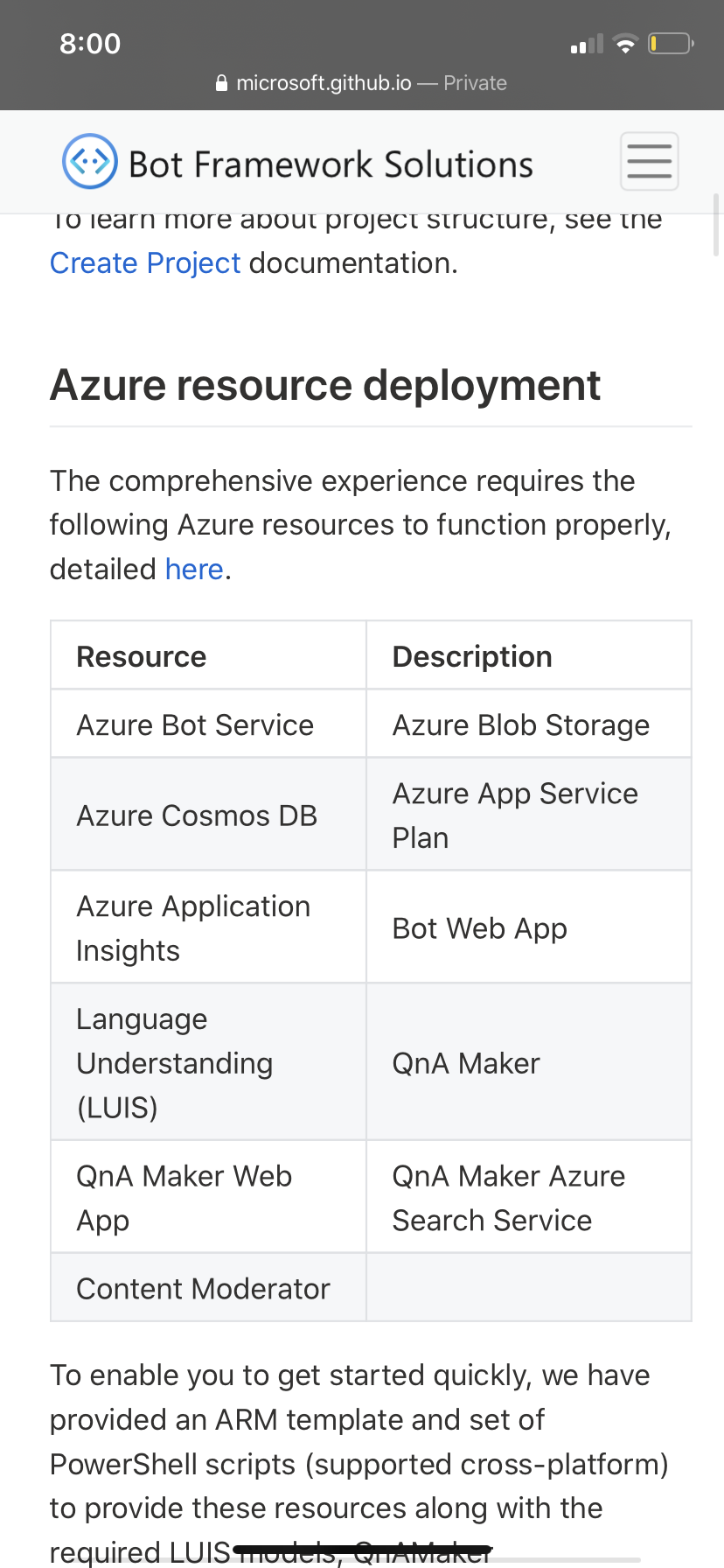Tap the top-right hamburger button border

click(x=649, y=161)
